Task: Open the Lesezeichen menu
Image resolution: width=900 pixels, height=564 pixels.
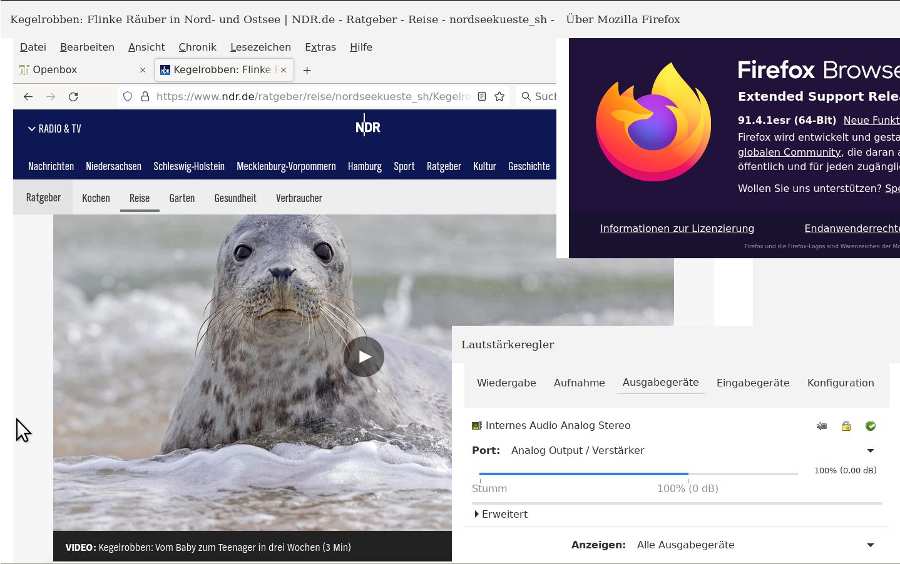Action: [260, 47]
